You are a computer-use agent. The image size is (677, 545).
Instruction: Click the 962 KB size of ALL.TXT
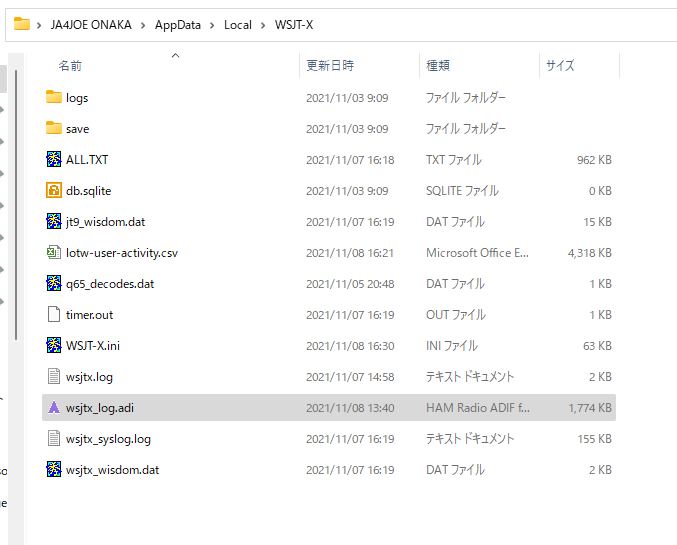click(594, 160)
